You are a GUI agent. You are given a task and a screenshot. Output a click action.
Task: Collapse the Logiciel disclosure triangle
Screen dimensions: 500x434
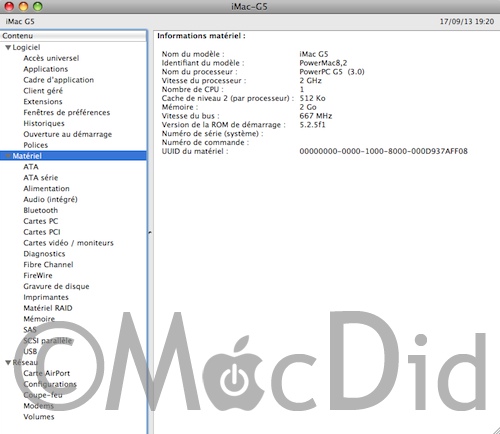coord(8,48)
